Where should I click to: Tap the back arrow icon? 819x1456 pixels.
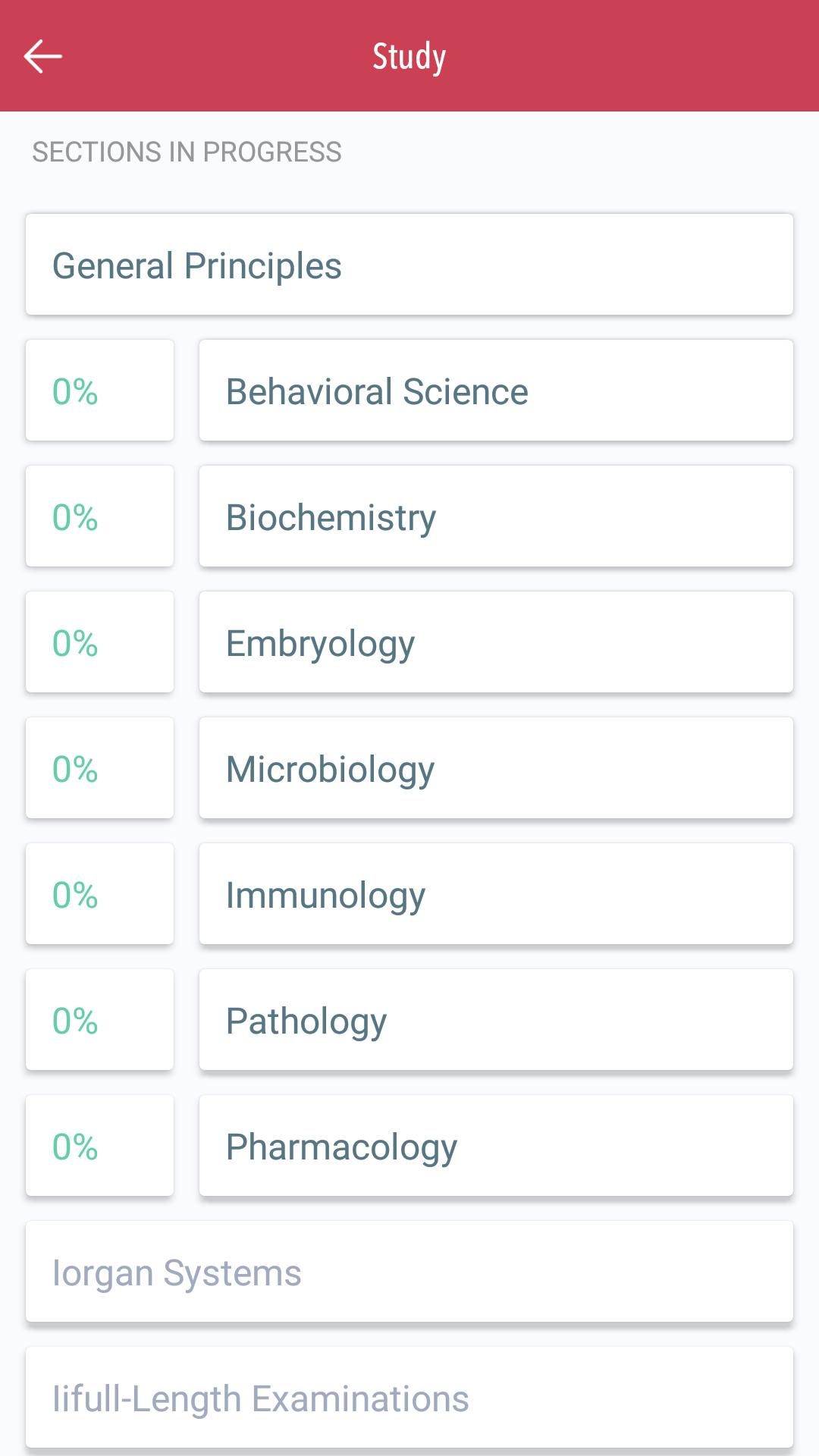point(42,57)
